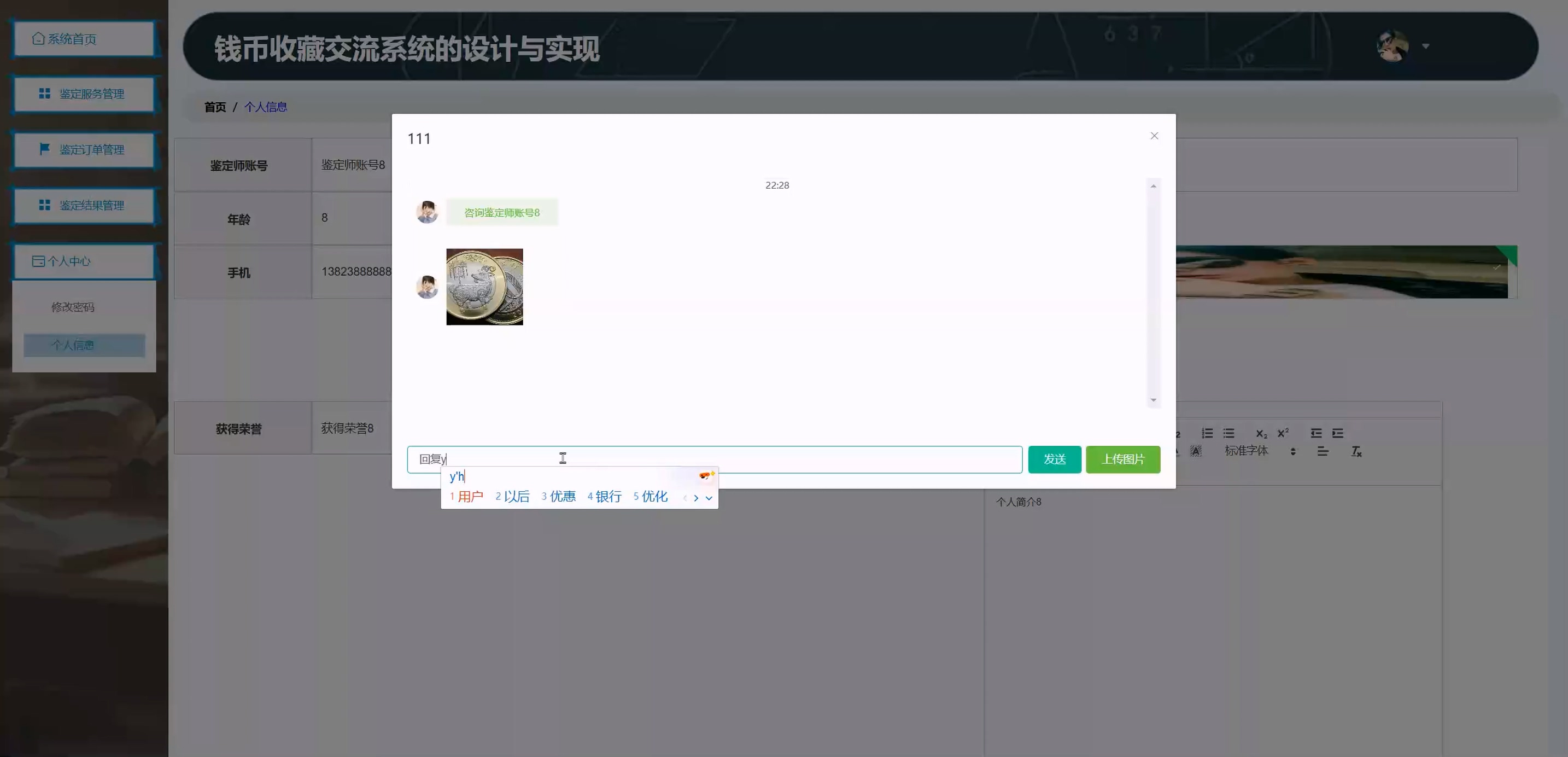Toggle bullet list in editor toolbar
The image size is (1568, 757).
point(1229,433)
